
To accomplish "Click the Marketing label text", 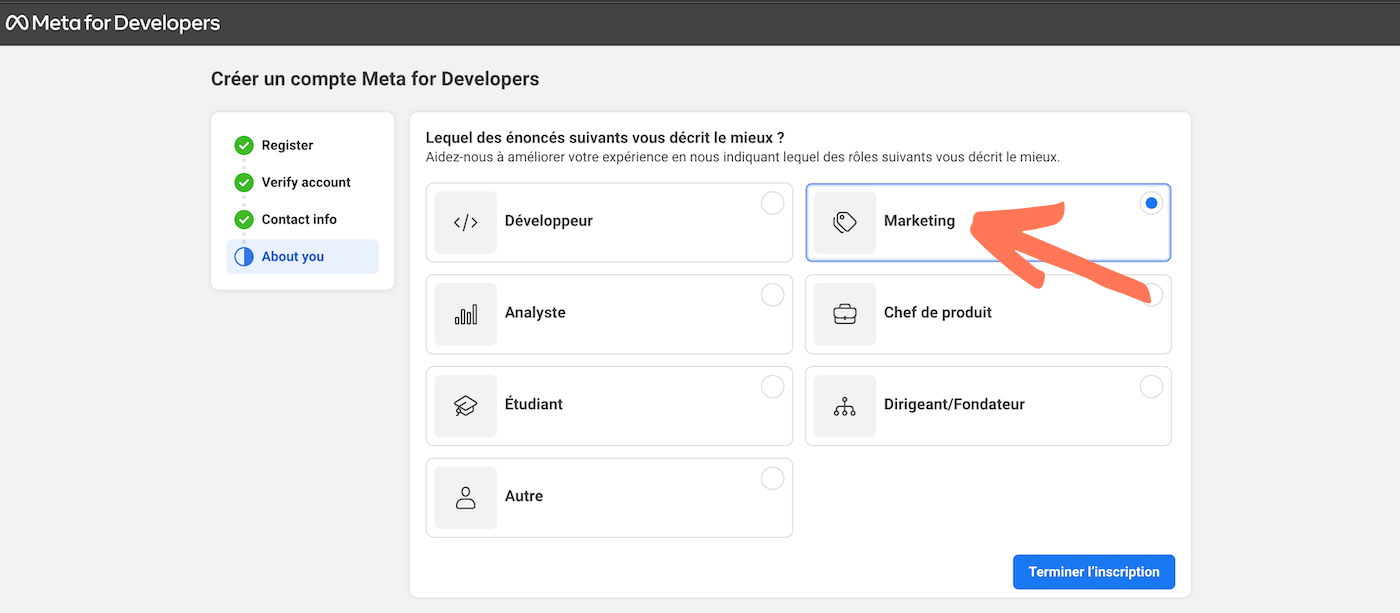I will coord(919,221).
